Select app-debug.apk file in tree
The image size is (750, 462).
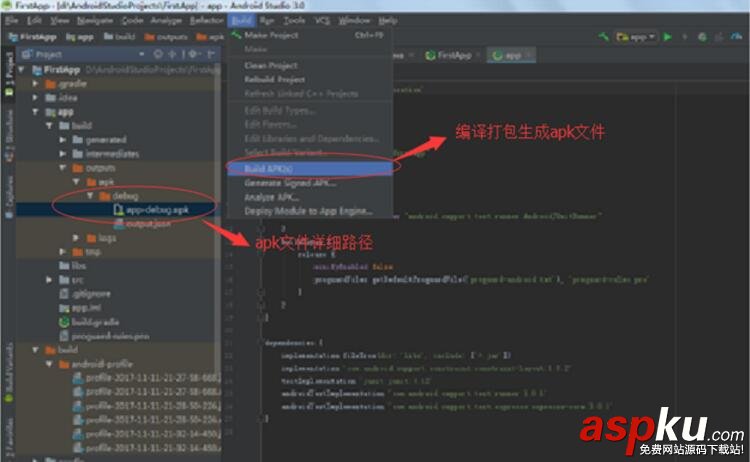(151, 210)
